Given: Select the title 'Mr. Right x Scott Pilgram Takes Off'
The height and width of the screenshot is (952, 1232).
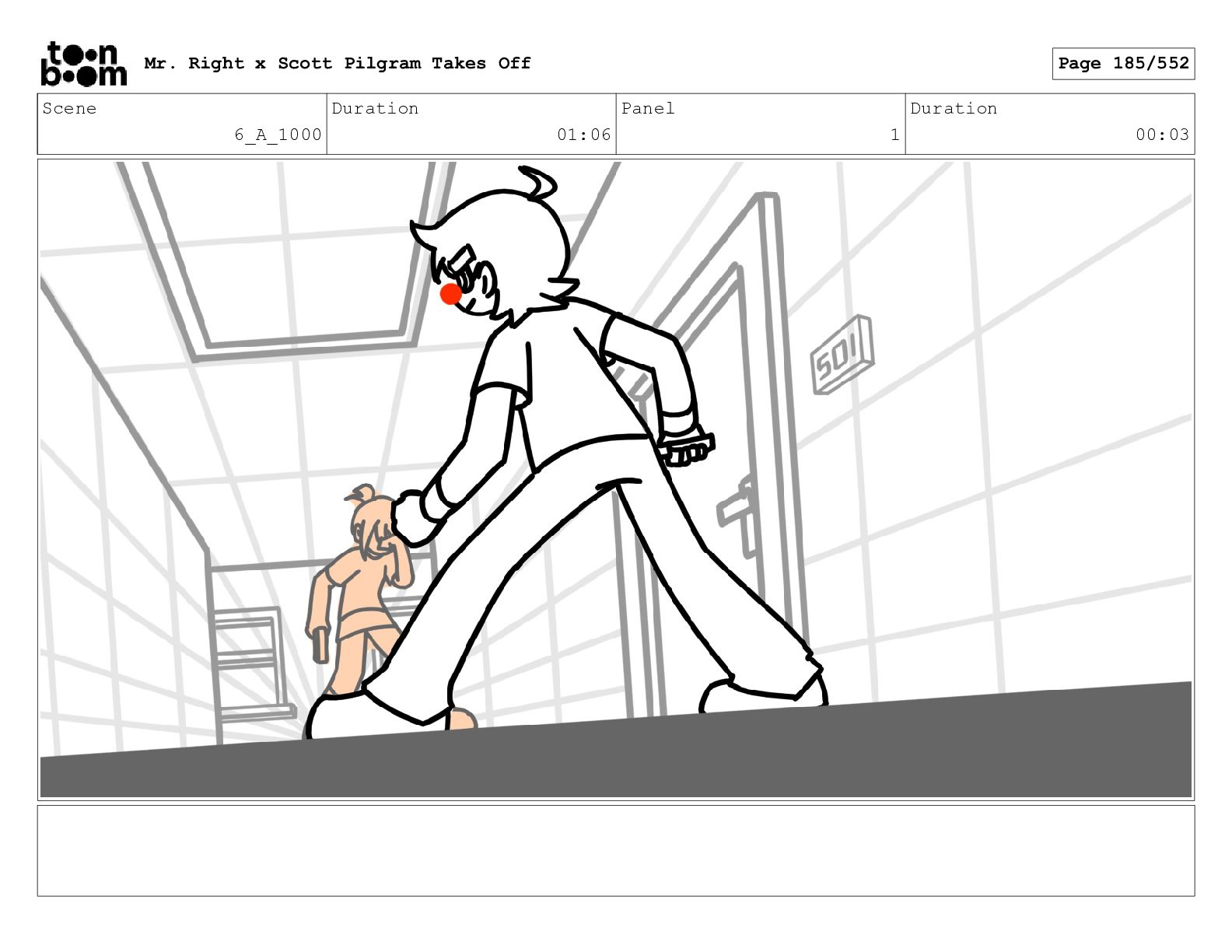Looking at the screenshot, I should coord(338,63).
